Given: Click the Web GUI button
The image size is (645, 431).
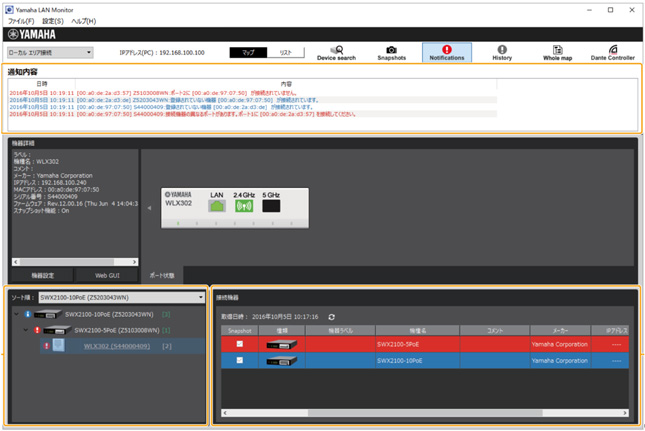Looking at the screenshot, I should (109, 273).
